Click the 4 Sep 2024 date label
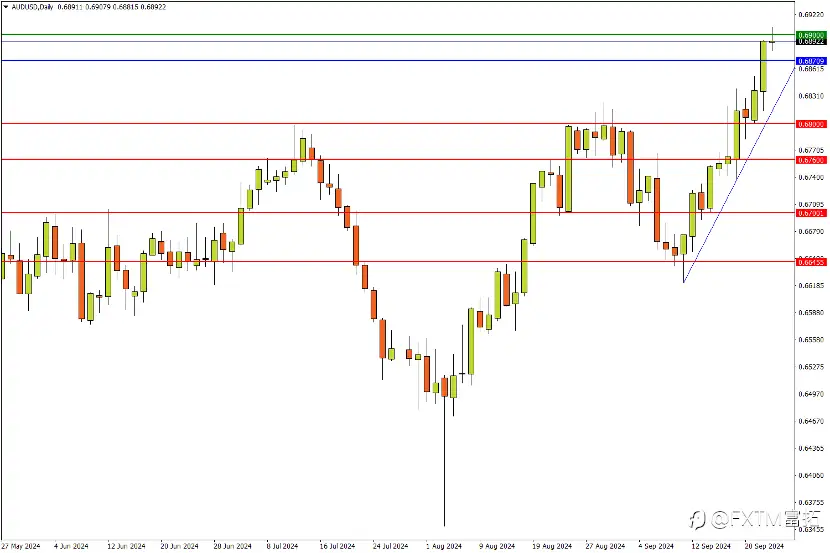Image resolution: width=830 pixels, height=554 pixels. click(x=656, y=546)
